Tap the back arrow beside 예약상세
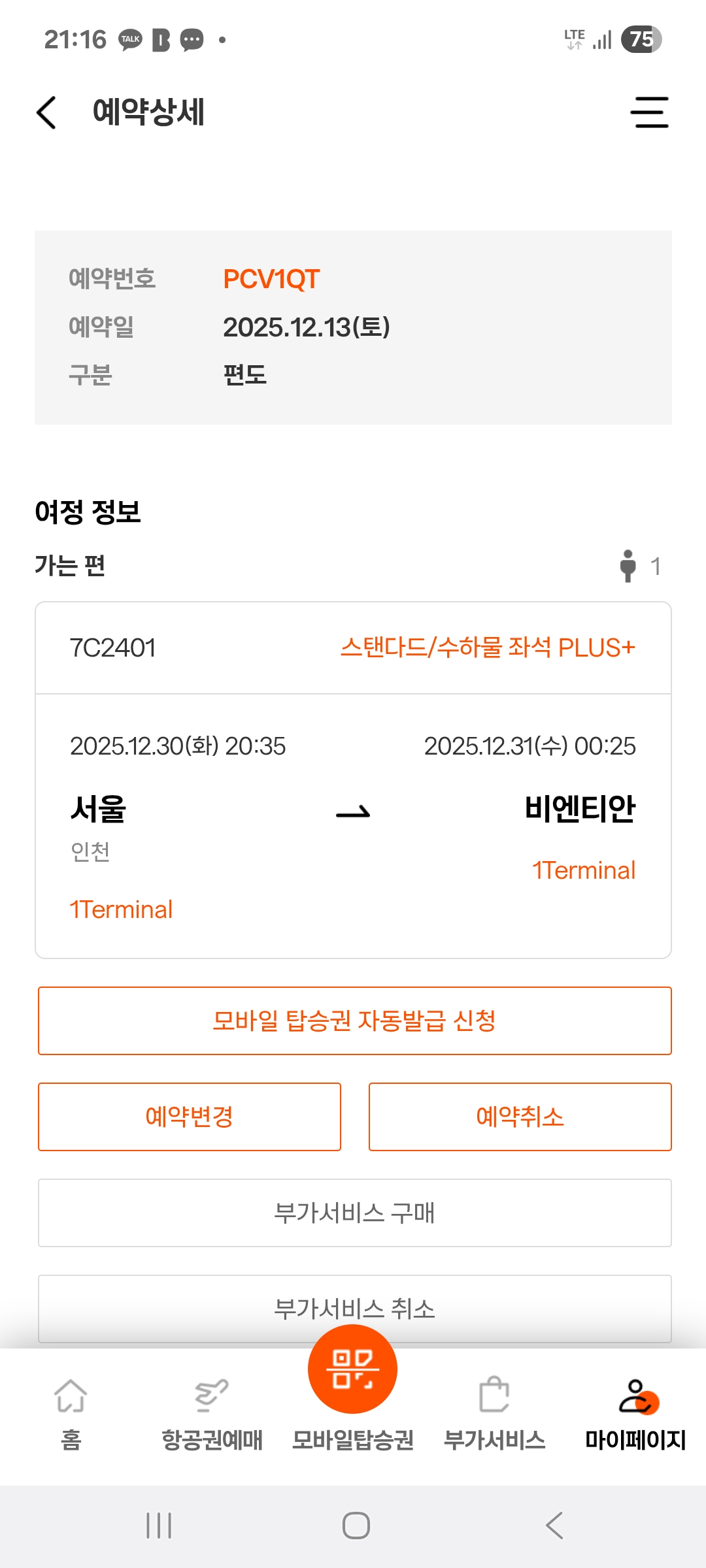 click(46, 112)
